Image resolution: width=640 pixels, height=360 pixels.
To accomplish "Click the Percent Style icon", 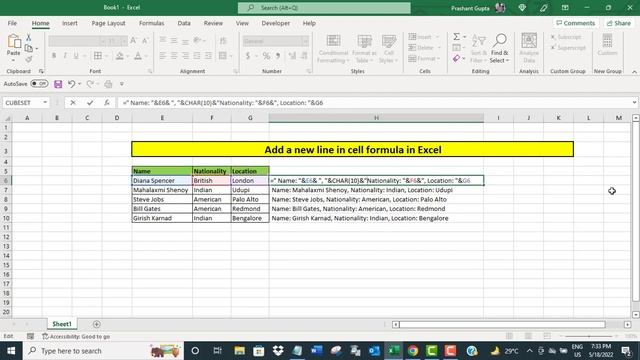I will (266, 56).
